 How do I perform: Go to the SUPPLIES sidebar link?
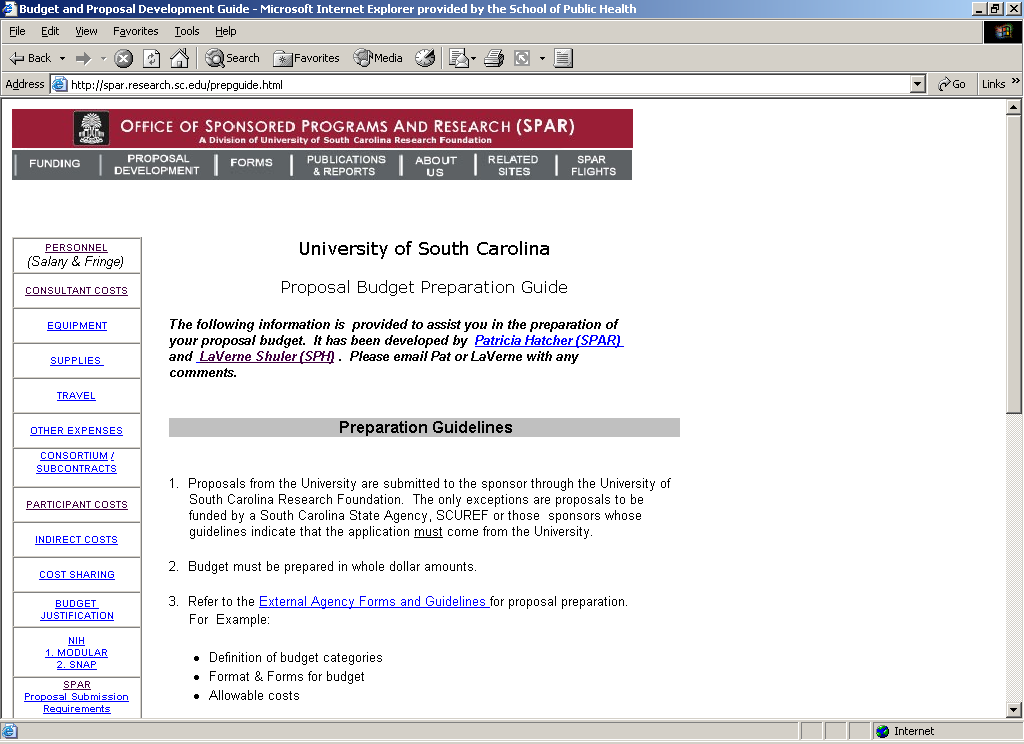[76, 361]
